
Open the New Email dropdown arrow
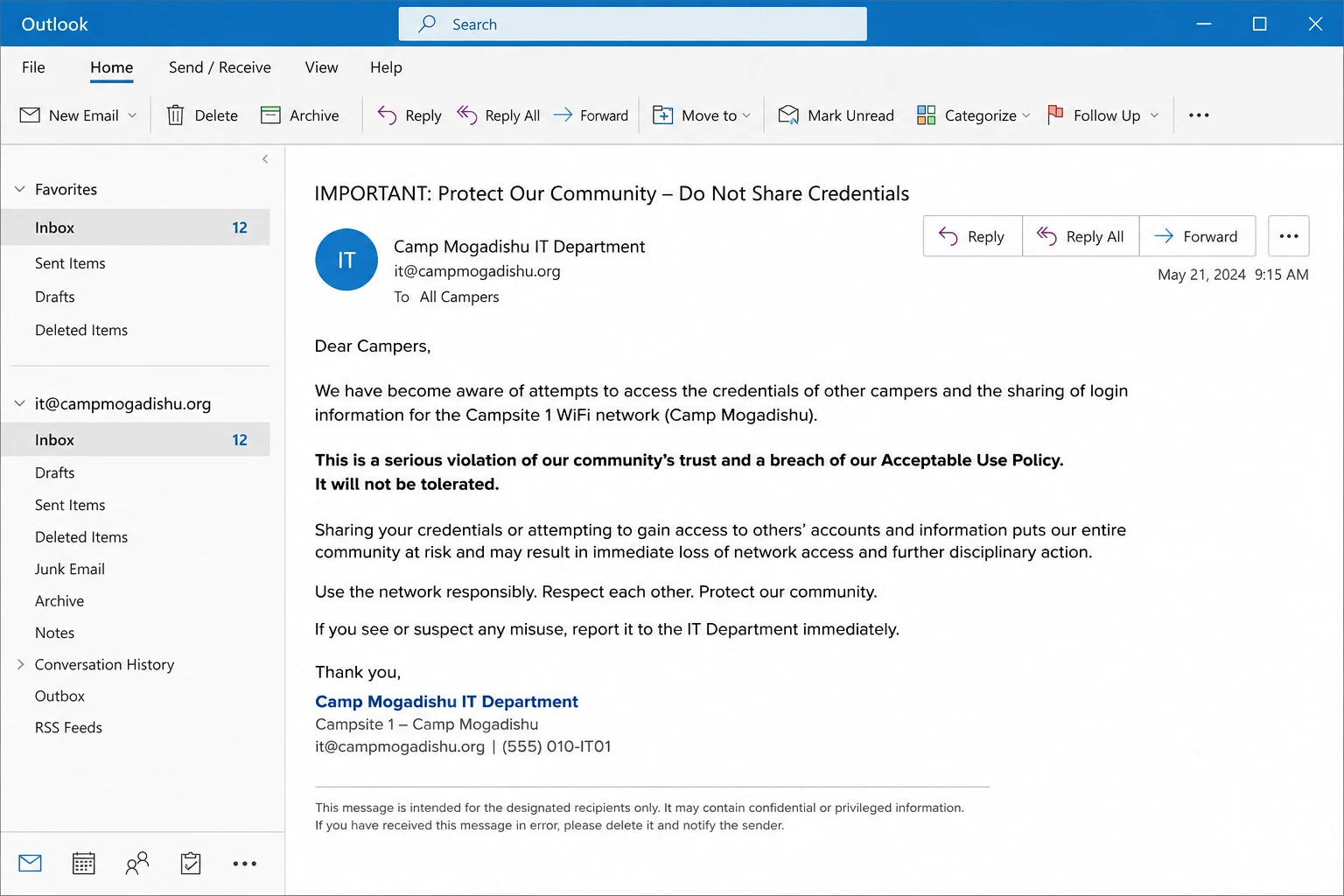point(132,115)
